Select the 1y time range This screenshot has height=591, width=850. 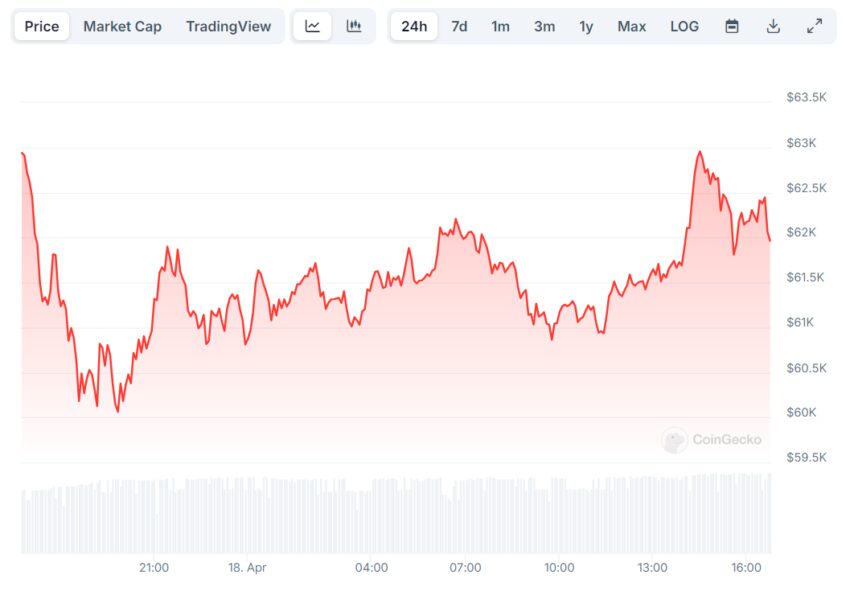coord(586,26)
